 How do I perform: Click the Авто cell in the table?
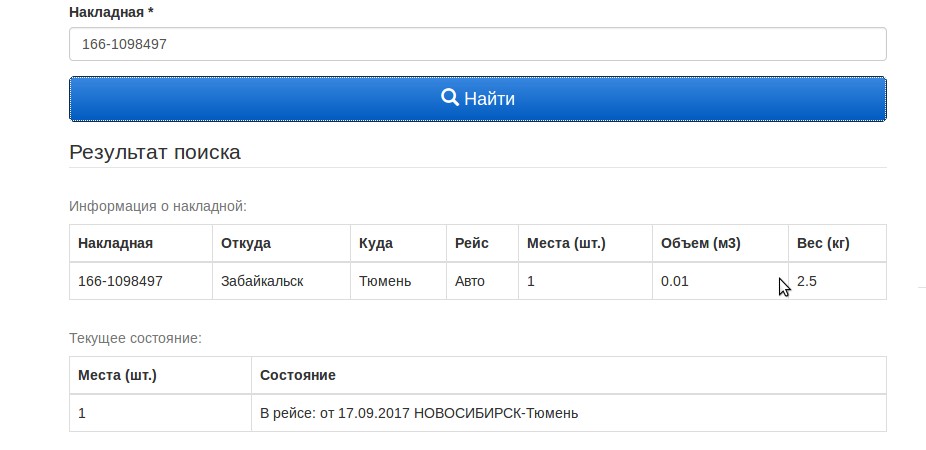(470, 281)
